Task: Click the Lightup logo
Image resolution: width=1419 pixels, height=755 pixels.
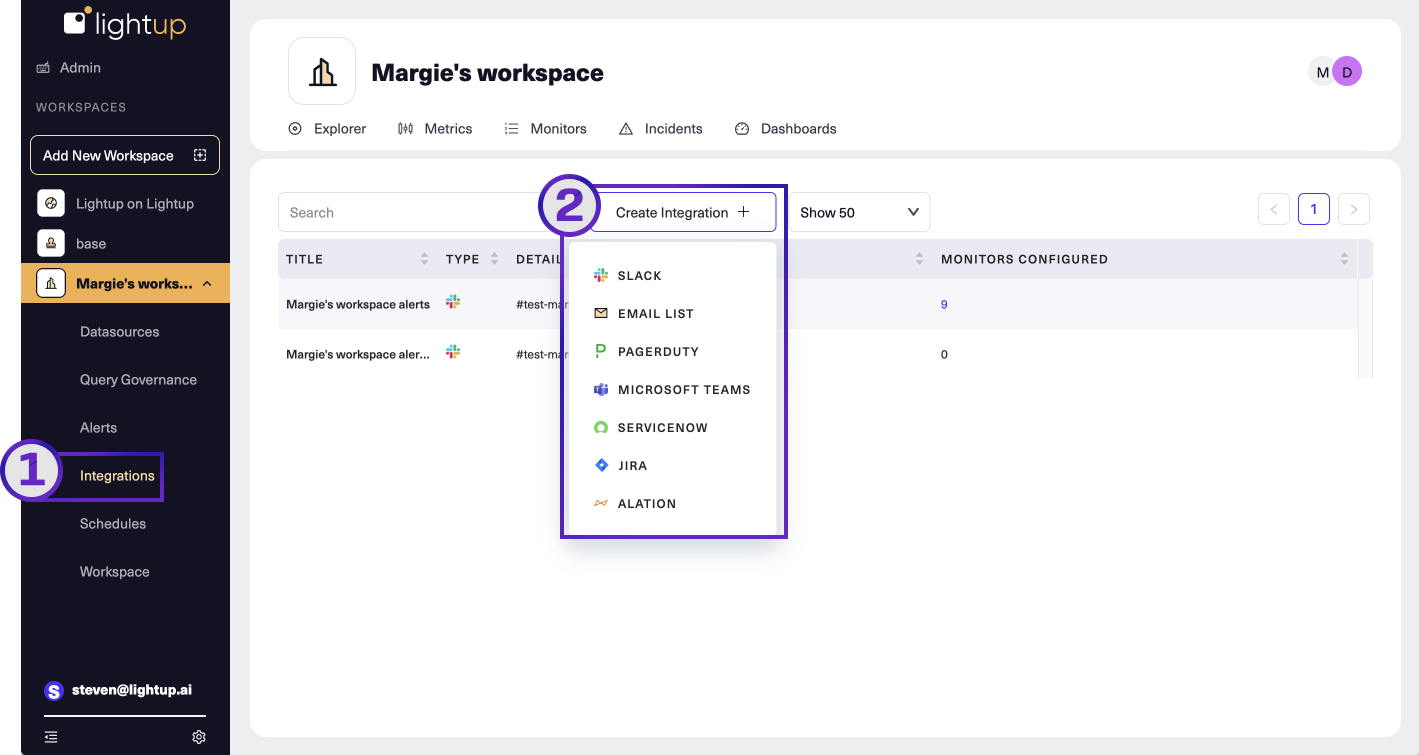Action: point(125,22)
